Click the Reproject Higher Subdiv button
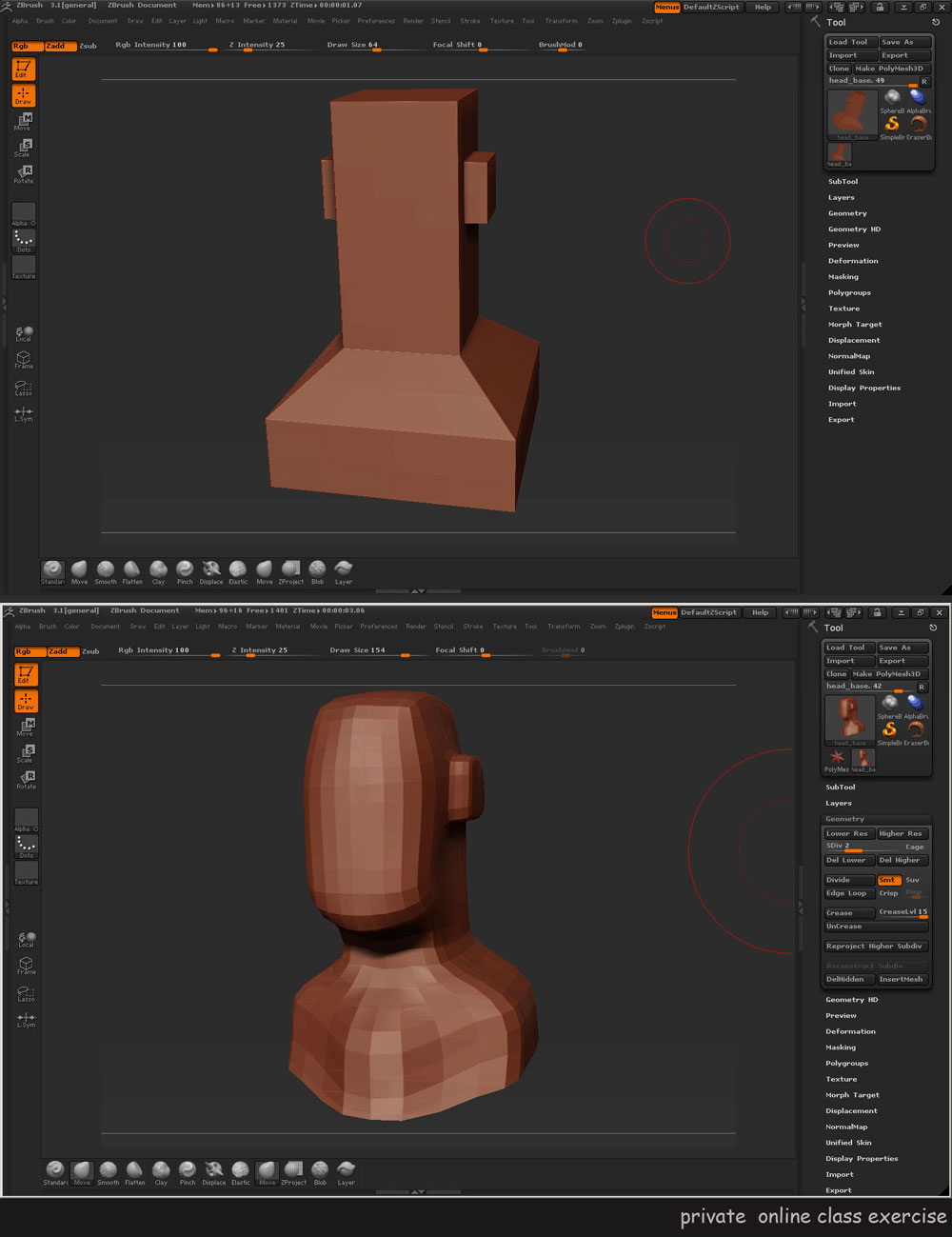 click(x=874, y=946)
